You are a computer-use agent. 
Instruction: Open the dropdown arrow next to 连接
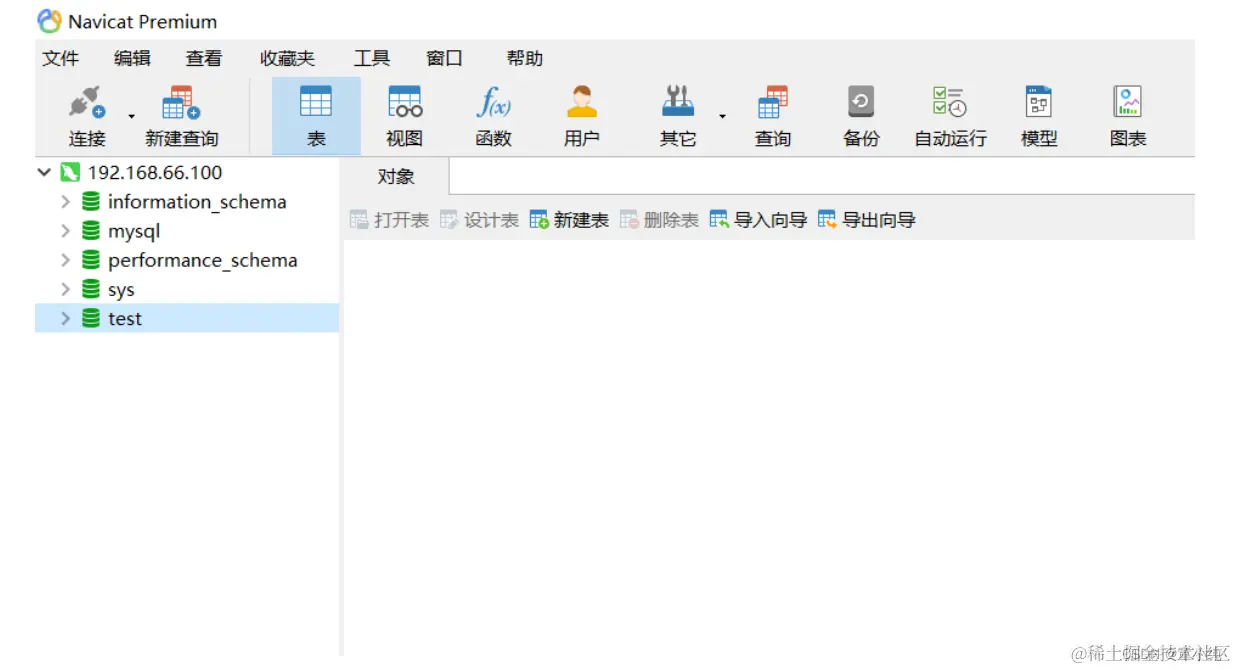click(x=131, y=117)
